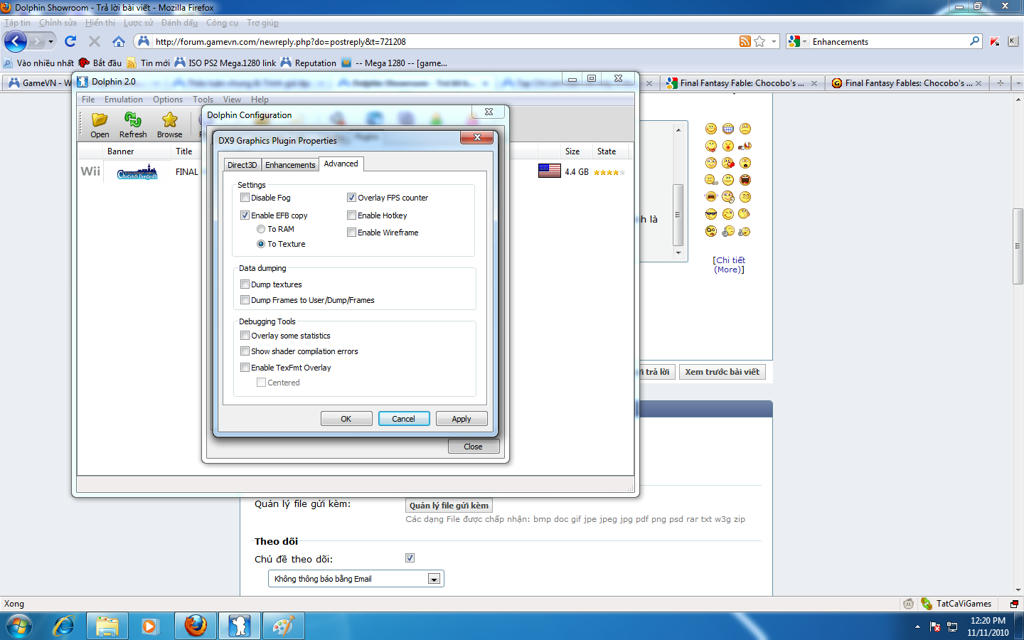
Task: Click the Firefox stop loading X icon
Action: pyautogui.click(x=94, y=41)
